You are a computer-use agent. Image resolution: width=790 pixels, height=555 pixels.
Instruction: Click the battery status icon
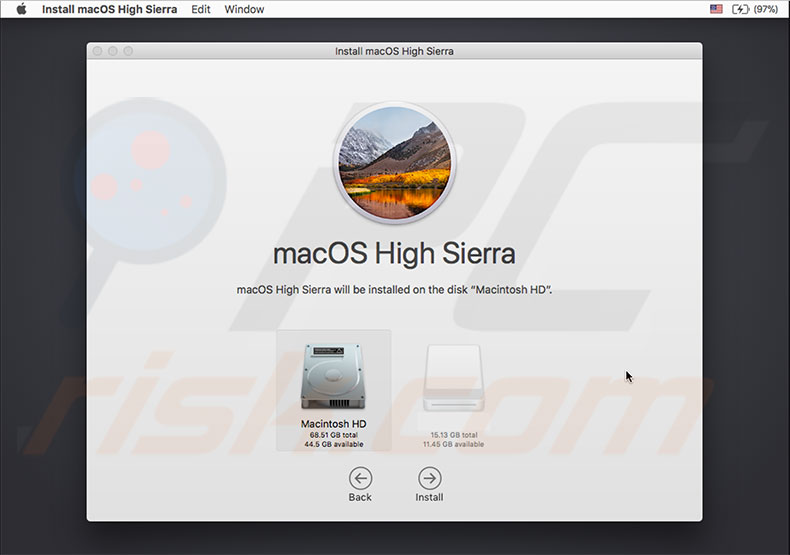point(740,9)
